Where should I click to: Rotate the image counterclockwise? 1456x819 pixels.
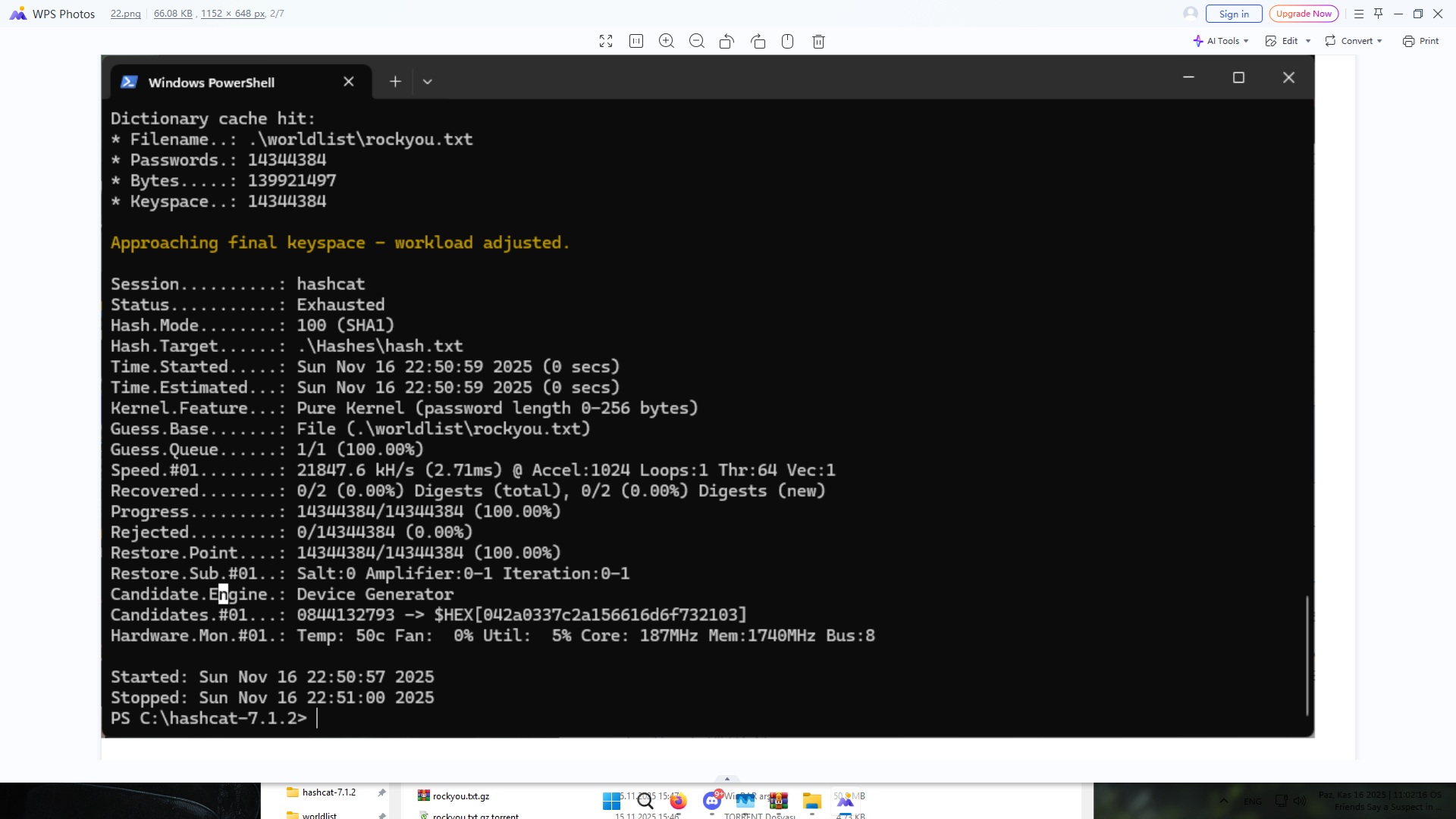point(726,41)
